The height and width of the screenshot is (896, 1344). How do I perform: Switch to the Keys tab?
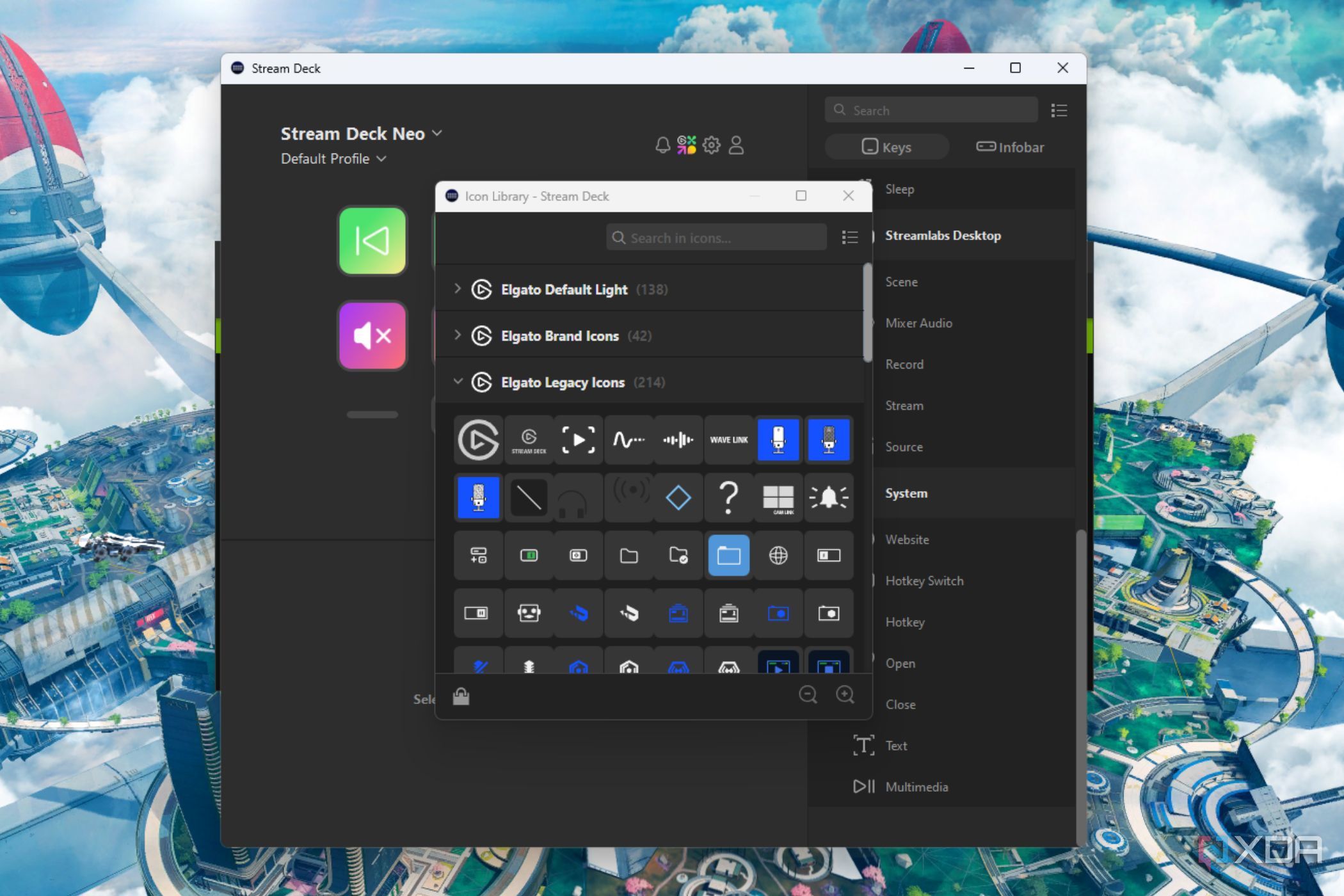pyautogui.click(x=886, y=147)
